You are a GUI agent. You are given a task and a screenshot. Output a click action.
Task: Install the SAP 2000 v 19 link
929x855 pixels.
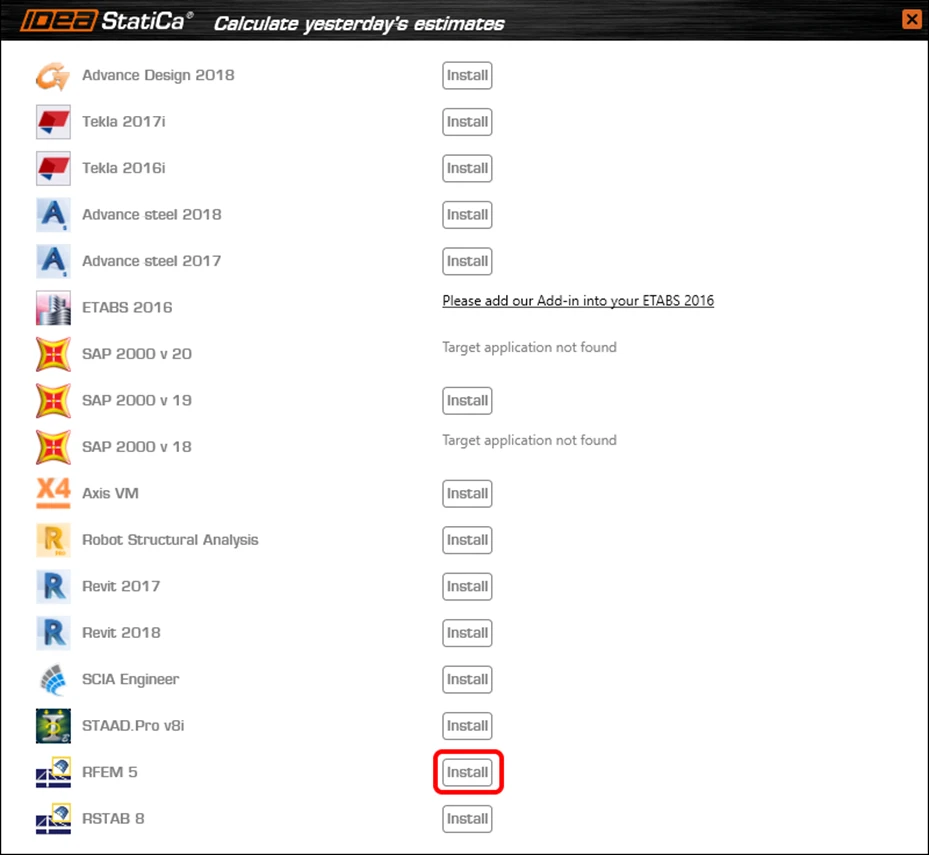point(467,401)
